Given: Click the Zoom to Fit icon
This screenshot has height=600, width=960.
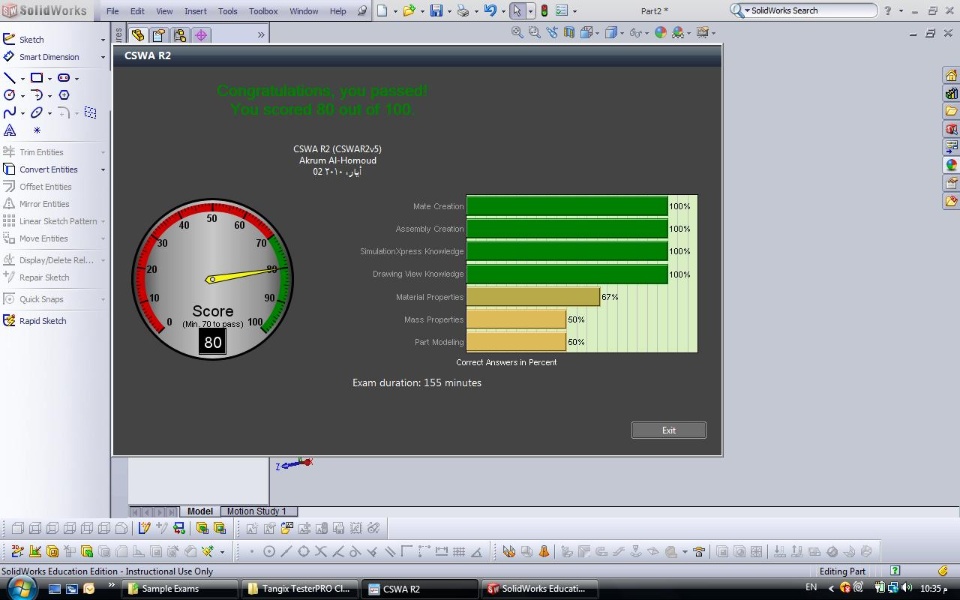Looking at the screenshot, I should (x=517, y=32).
